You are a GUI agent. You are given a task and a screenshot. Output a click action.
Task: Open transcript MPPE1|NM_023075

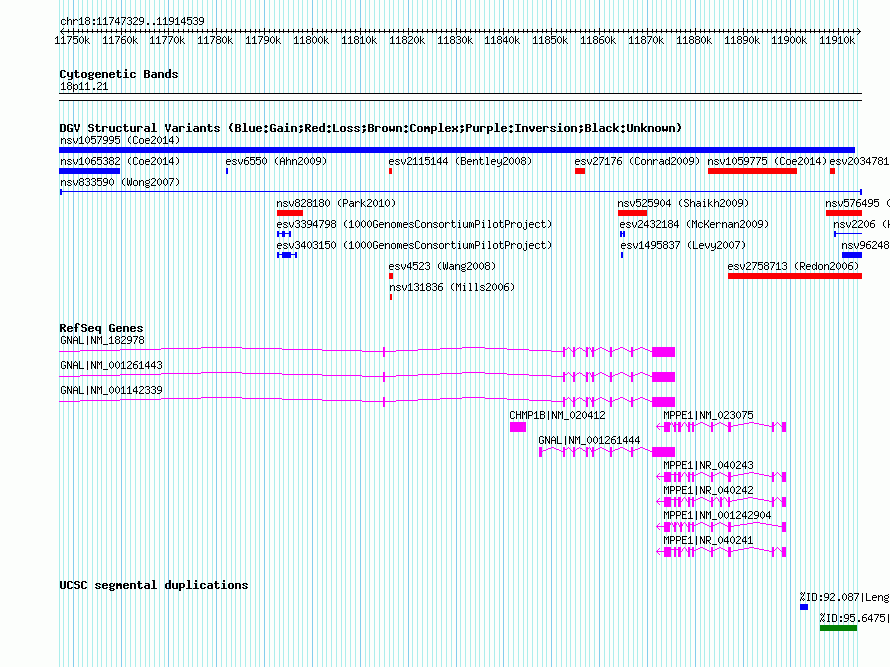point(708,416)
